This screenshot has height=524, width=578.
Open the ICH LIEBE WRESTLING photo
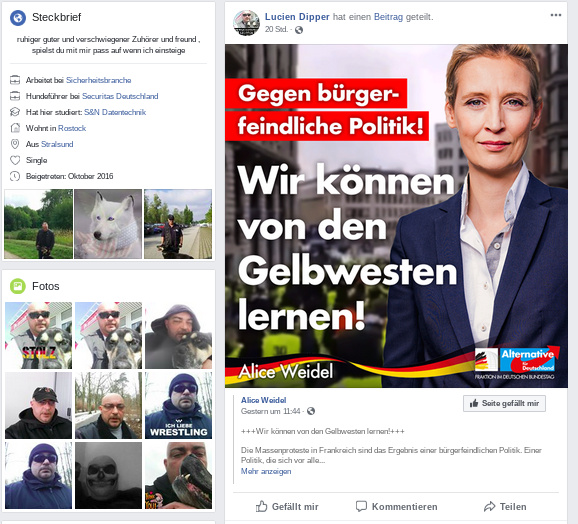point(178,405)
